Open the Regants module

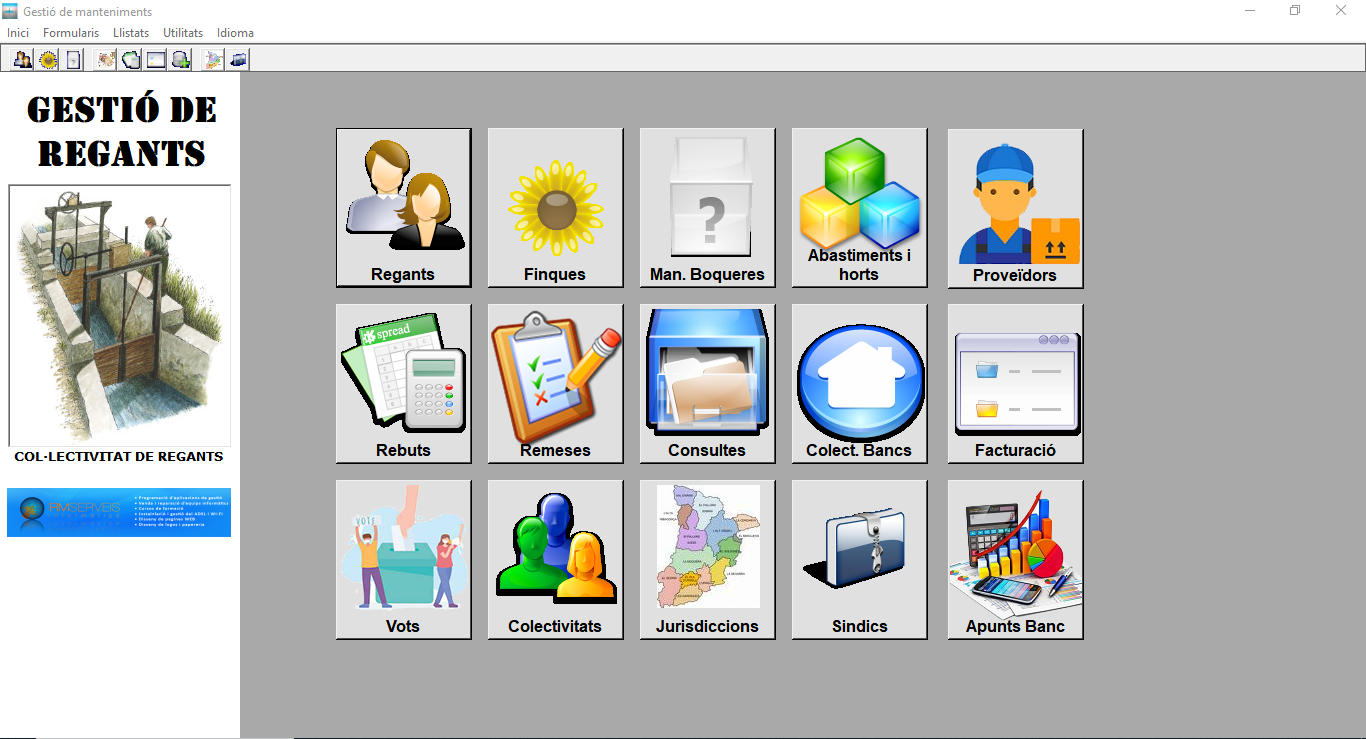pos(403,207)
